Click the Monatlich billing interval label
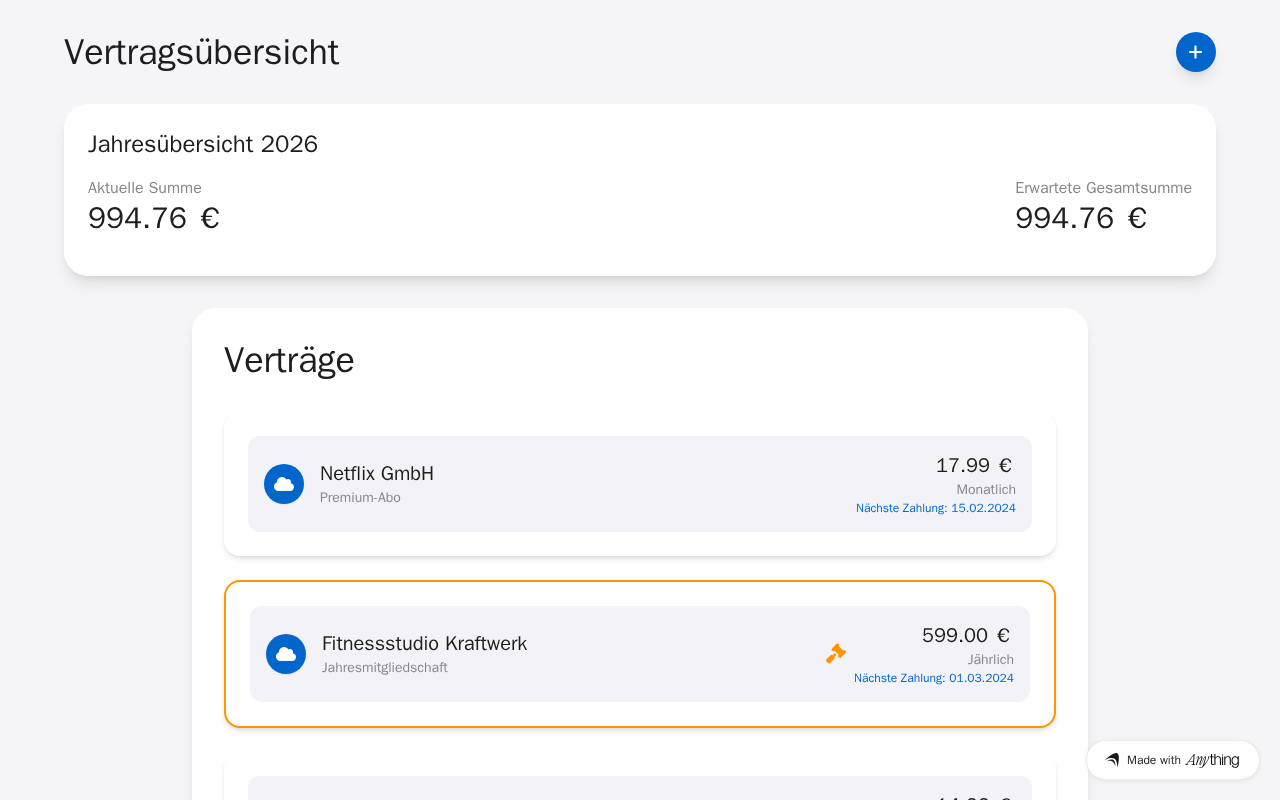Screen dimensions: 1280x800 tap(986, 490)
